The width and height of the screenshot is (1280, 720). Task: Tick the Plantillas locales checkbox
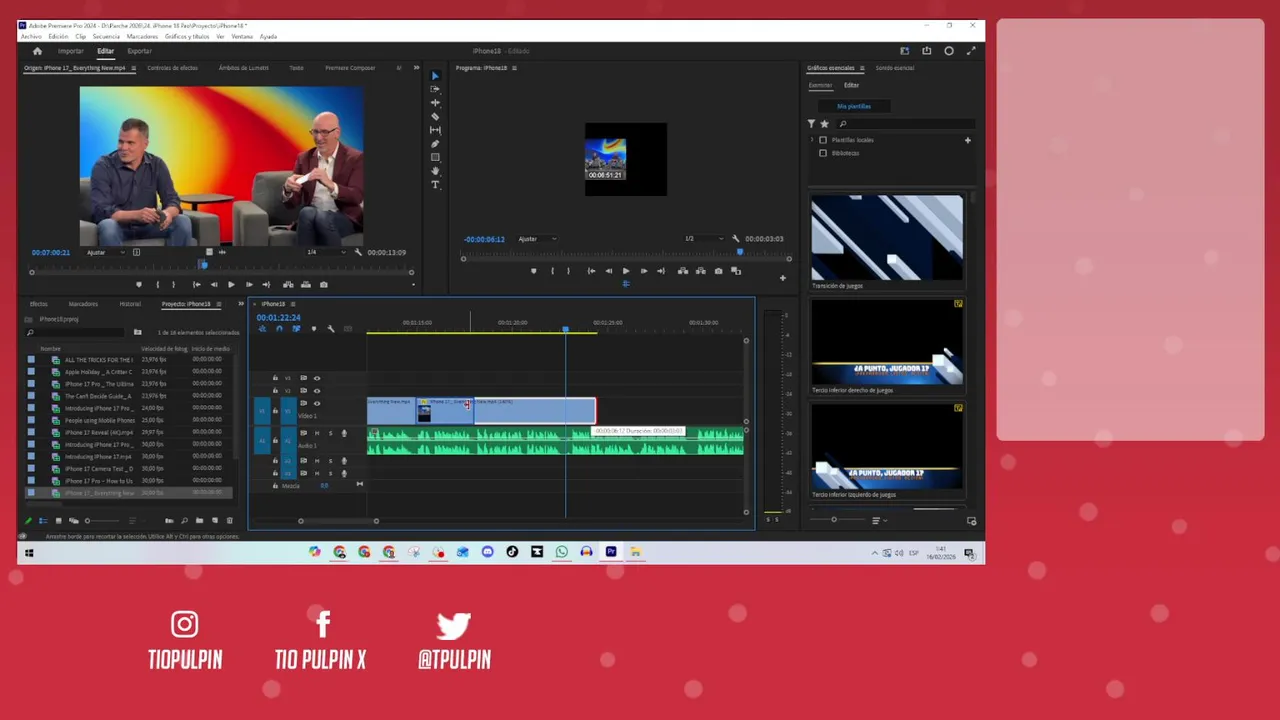pos(823,140)
